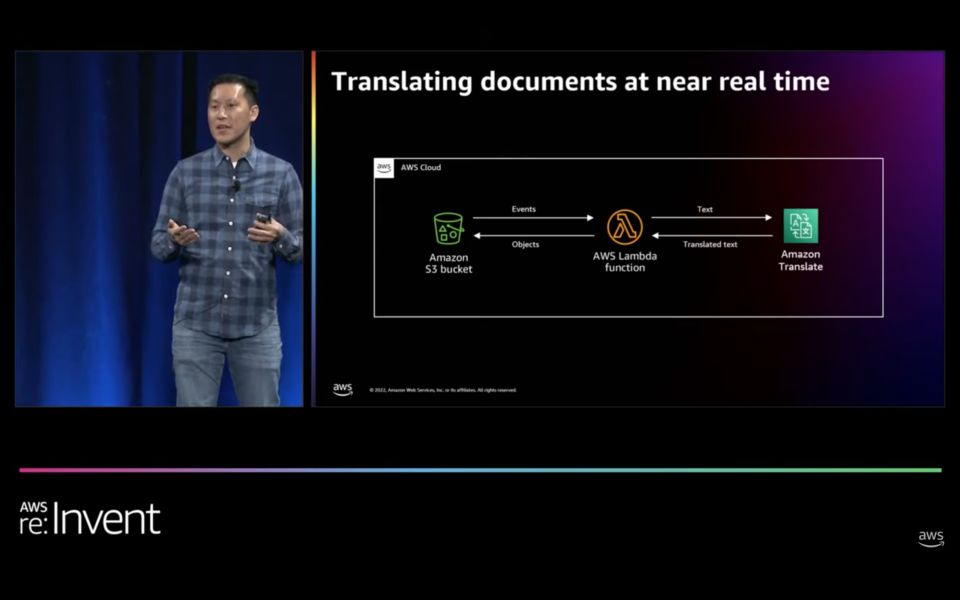The image size is (960, 600).
Task: Click the Objects arrow pointing to S3
Action: pos(533,236)
